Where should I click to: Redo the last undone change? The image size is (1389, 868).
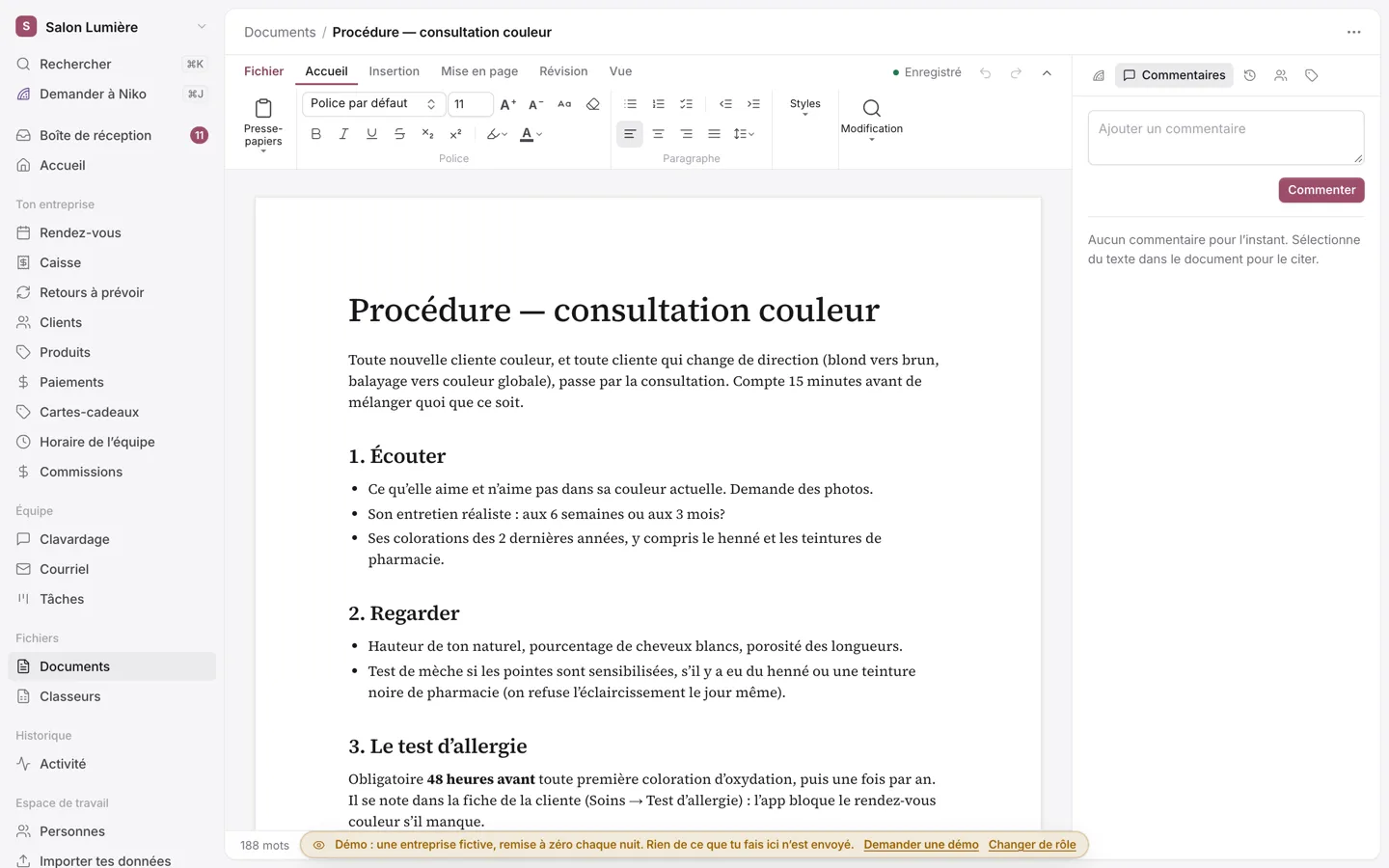coord(1016,73)
